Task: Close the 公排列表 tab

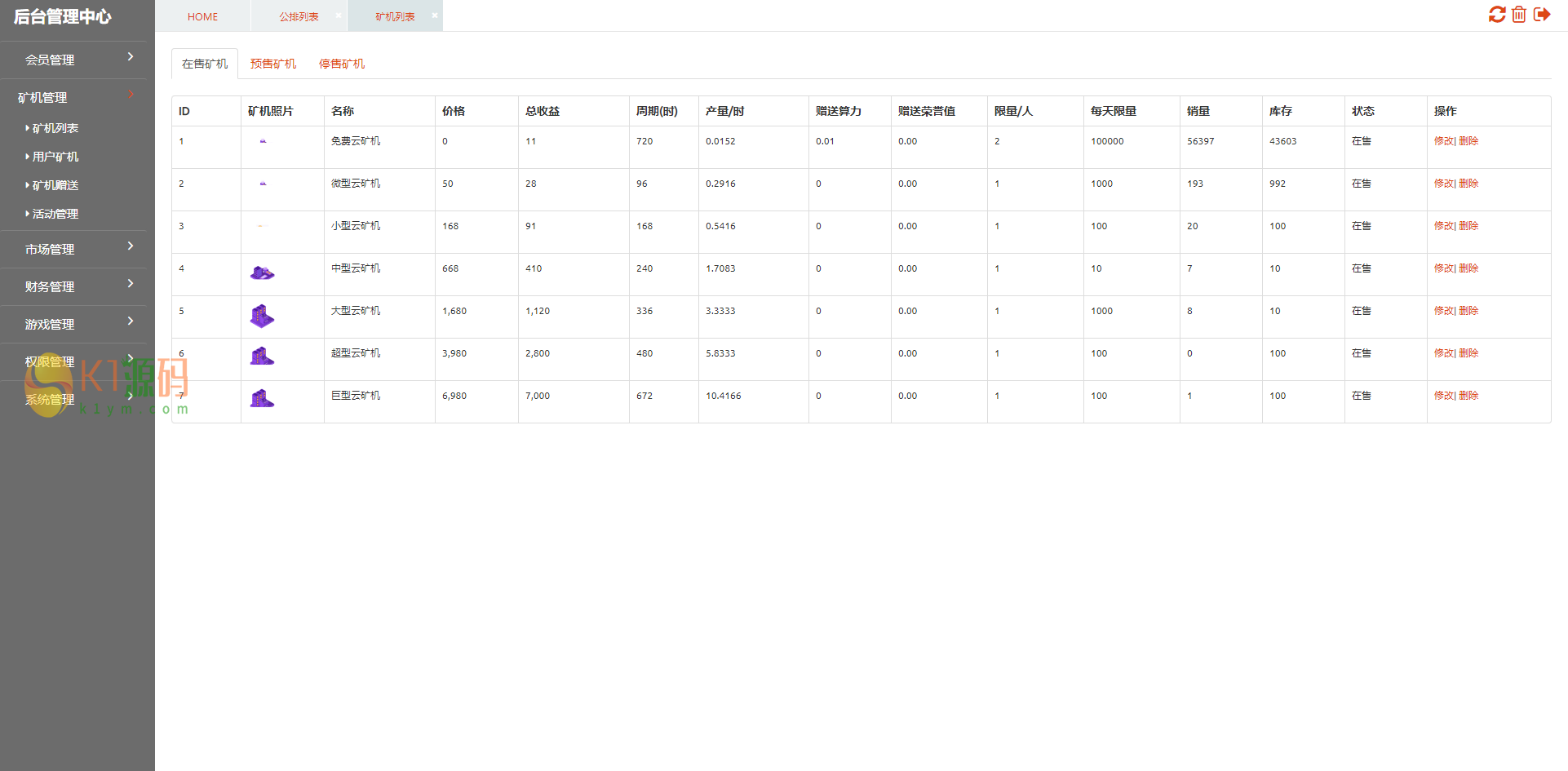Action: [x=339, y=15]
